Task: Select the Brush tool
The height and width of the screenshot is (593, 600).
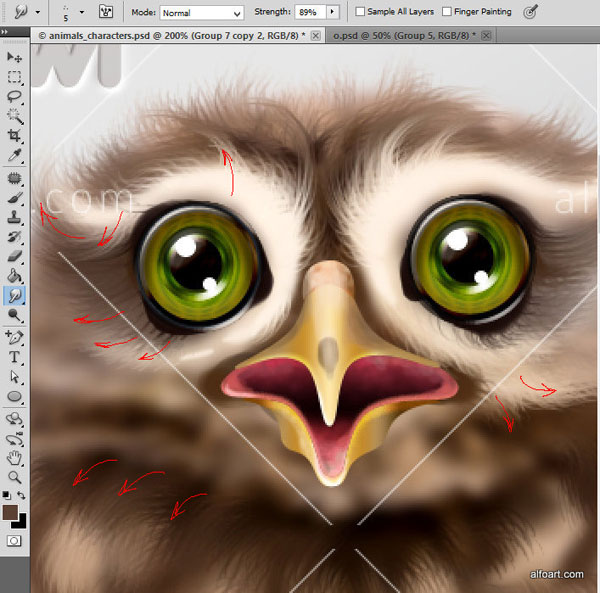Action: (x=15, y=198)
